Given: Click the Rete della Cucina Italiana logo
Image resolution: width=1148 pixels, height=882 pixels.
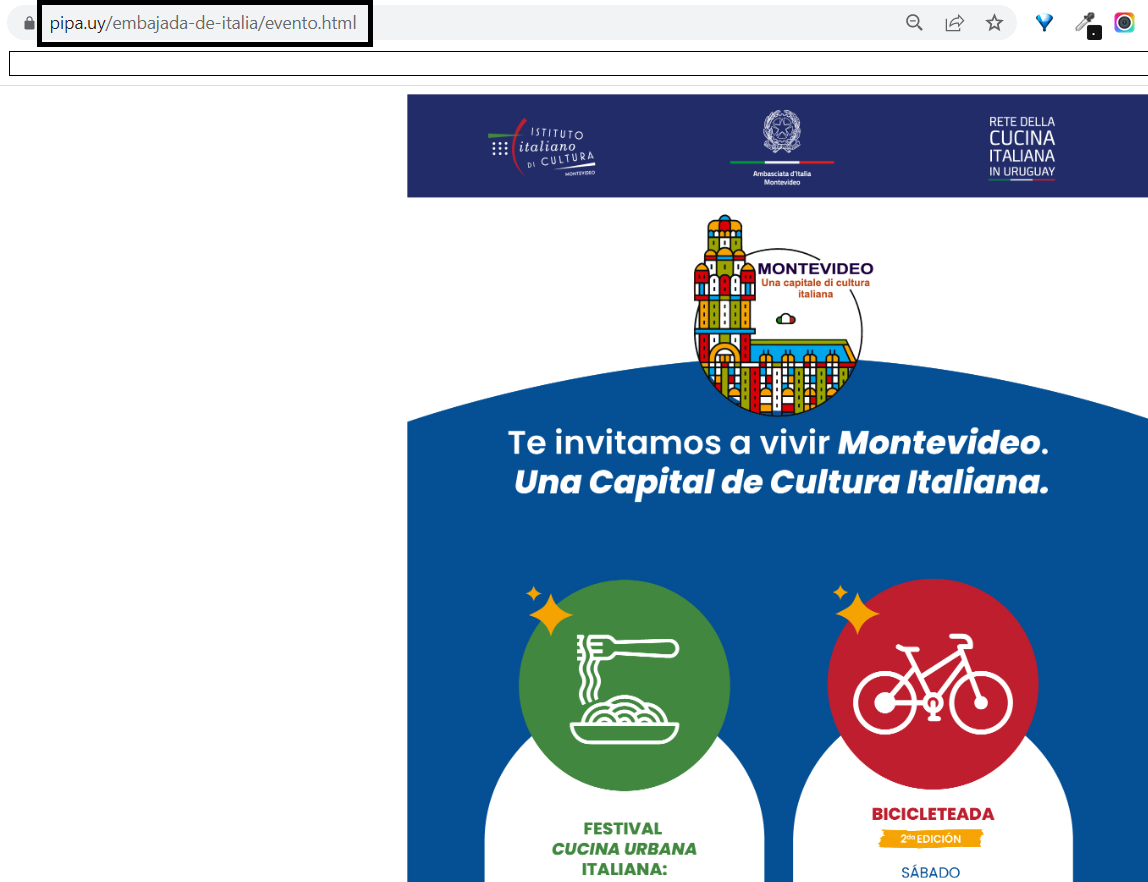Looking at the screenshot, I should 1021,147.
